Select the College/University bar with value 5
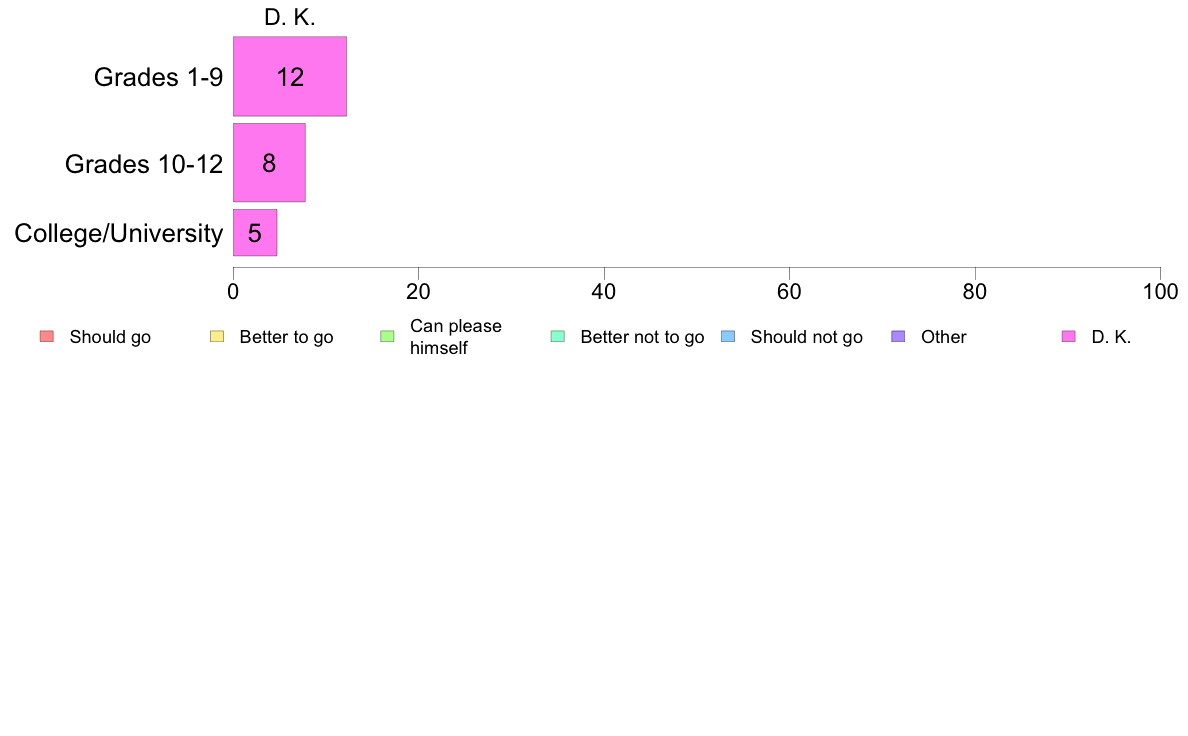This screenshot has height=736, width=1188. (x=255, y=233)
